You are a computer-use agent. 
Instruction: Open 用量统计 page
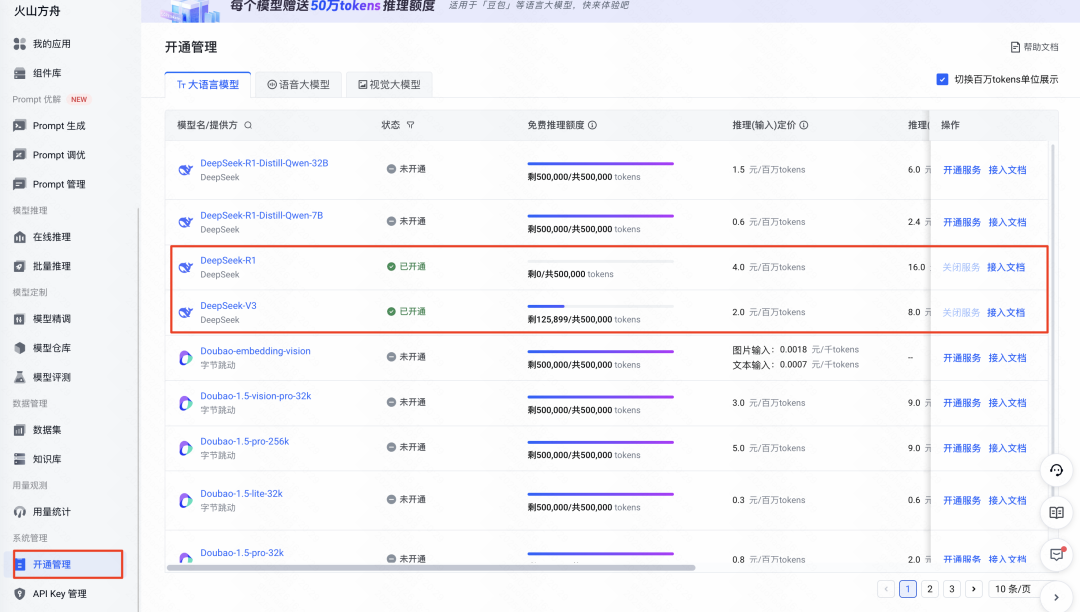41,512
